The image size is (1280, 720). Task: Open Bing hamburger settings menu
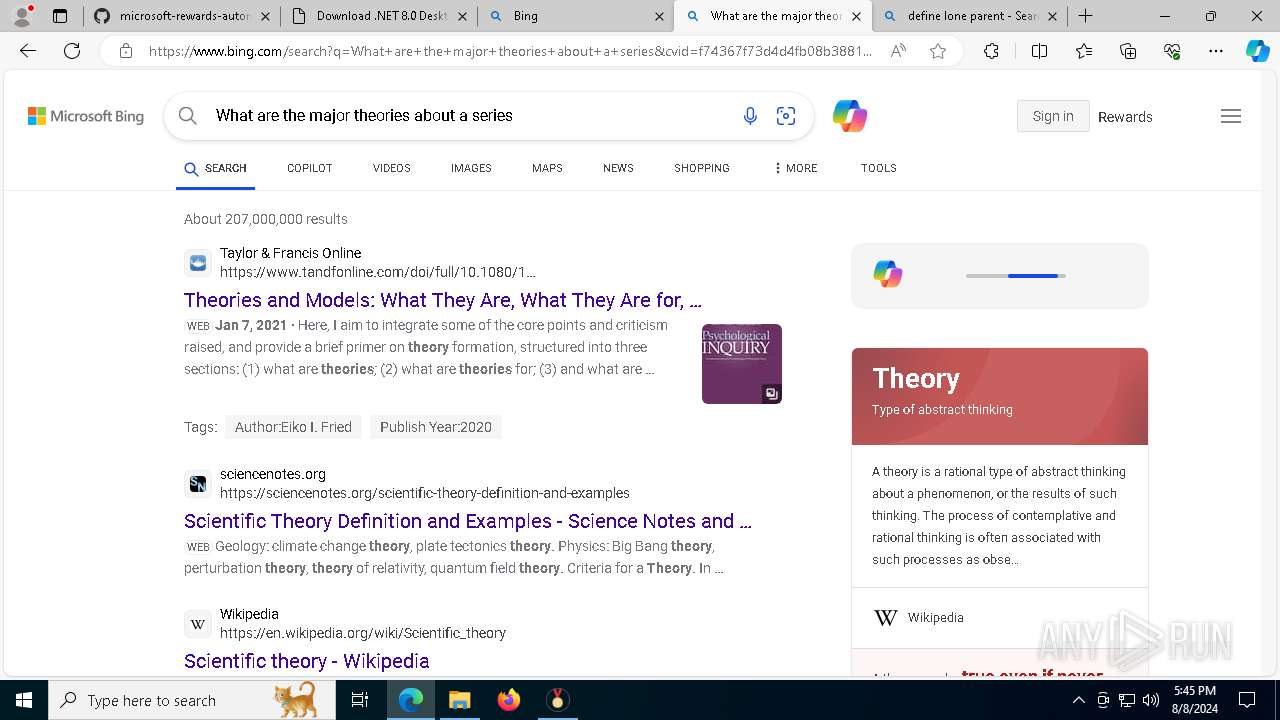click(1231, 116)
